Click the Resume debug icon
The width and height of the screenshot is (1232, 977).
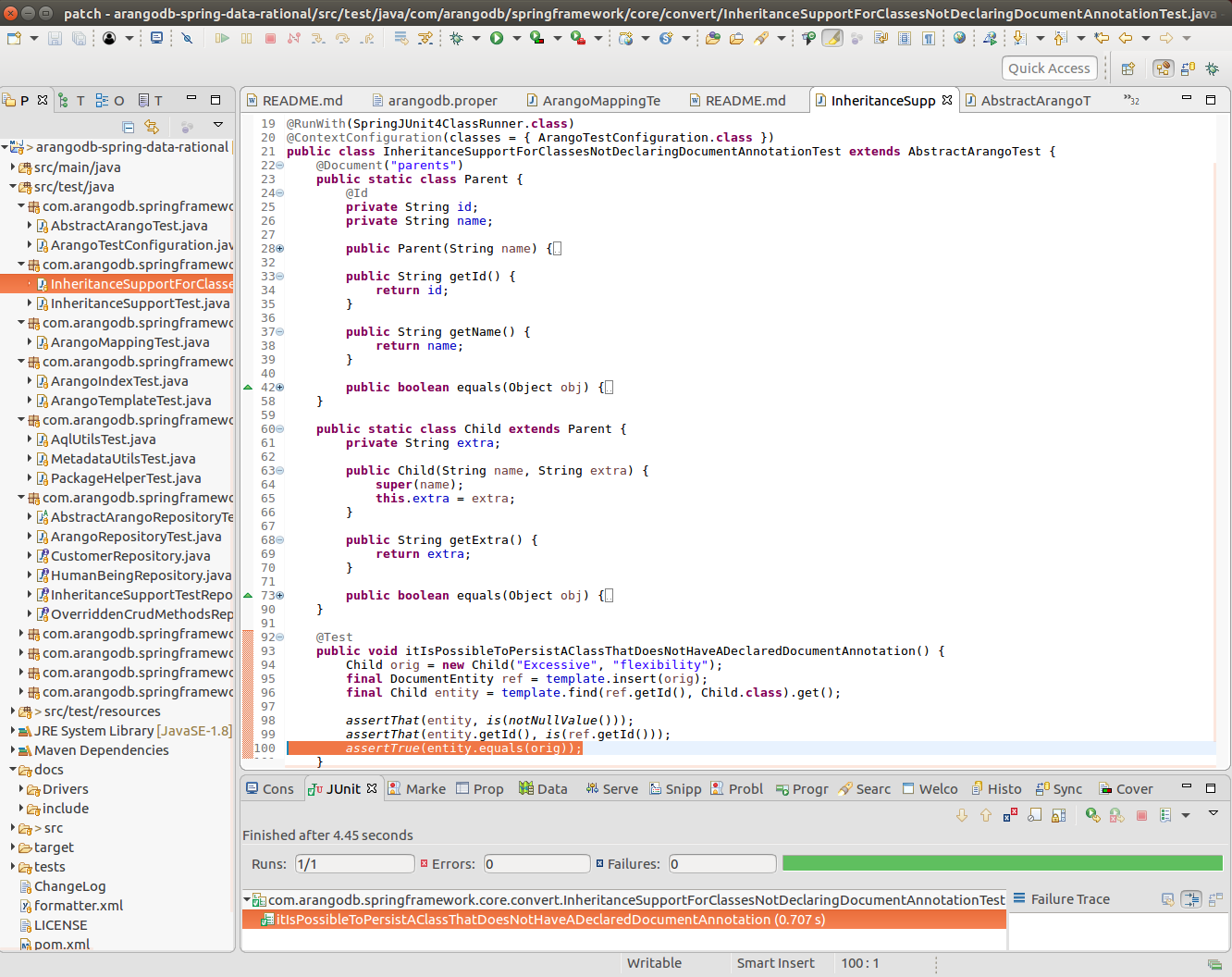pos(222,38)
